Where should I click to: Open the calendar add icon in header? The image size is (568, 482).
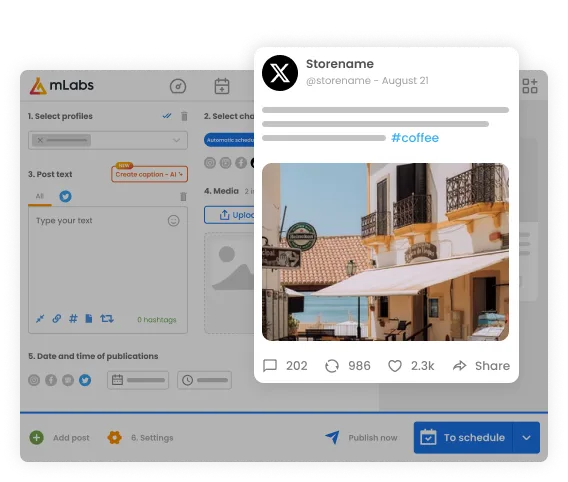pyautogui.click(x=222, y=86)
